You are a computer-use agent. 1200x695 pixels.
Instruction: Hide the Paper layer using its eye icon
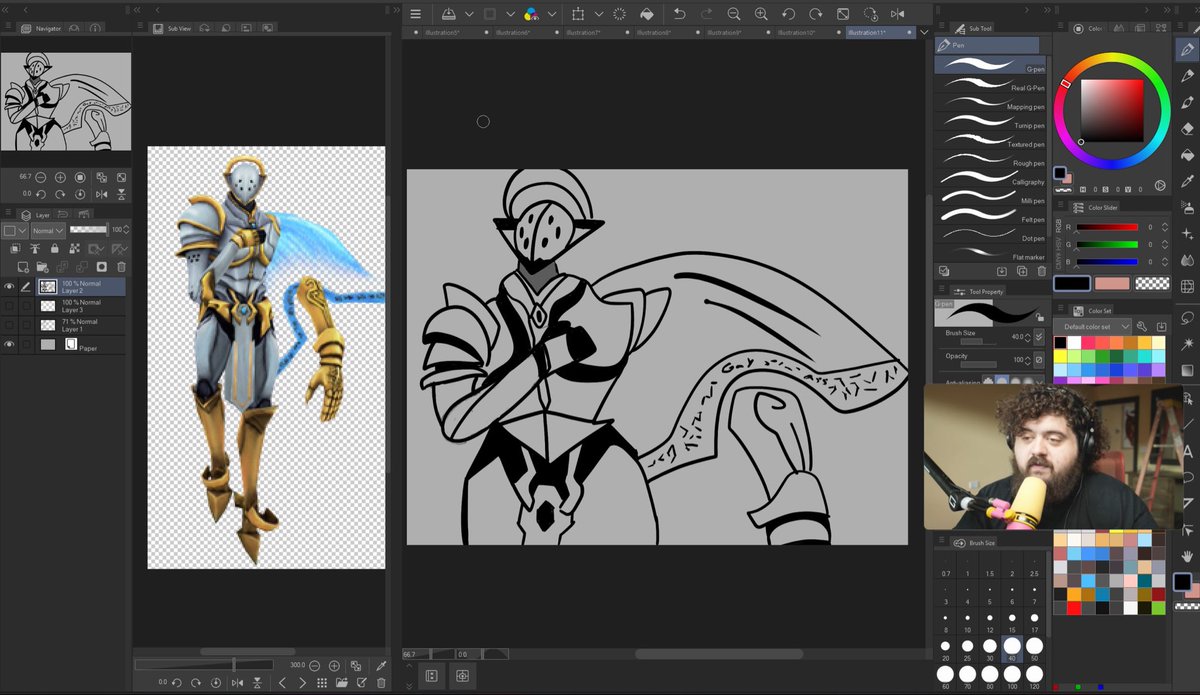9,344
